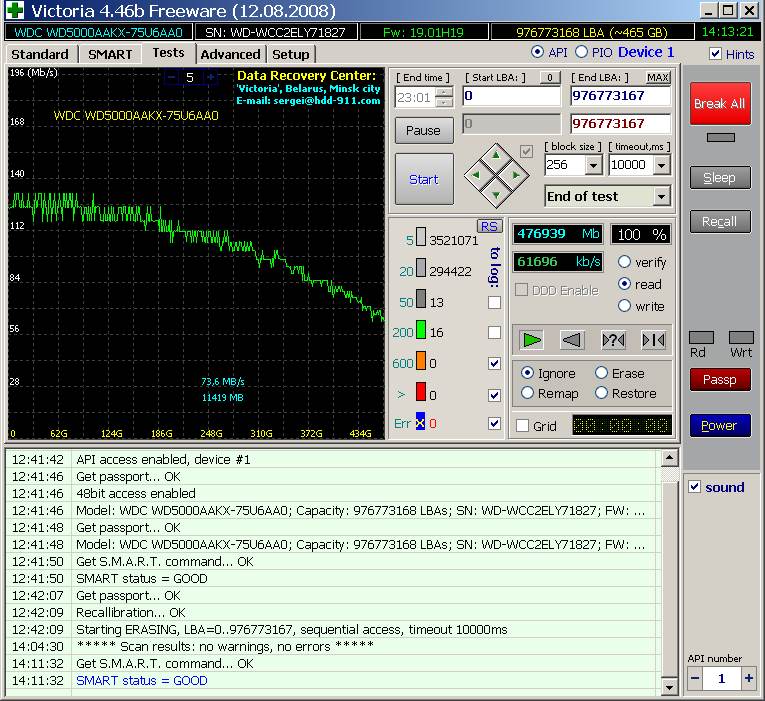Screen dimensions: 765x701
Task: Click the RS reset counters button
Action: click(489, 226)
